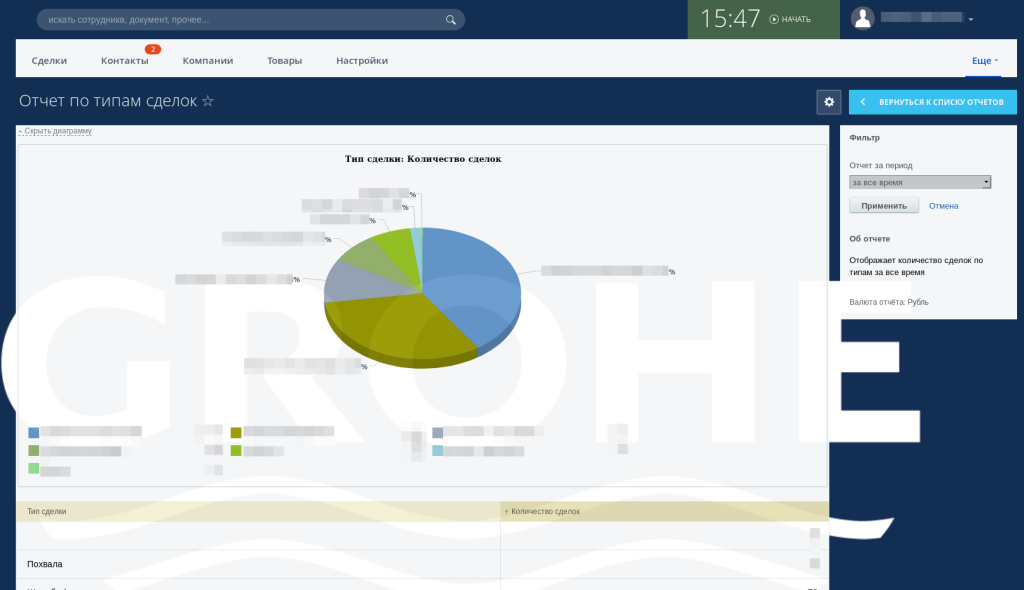Screen dimensions: 1024x590
Task: Click the Применить button
Action: [x=884, y=206]
